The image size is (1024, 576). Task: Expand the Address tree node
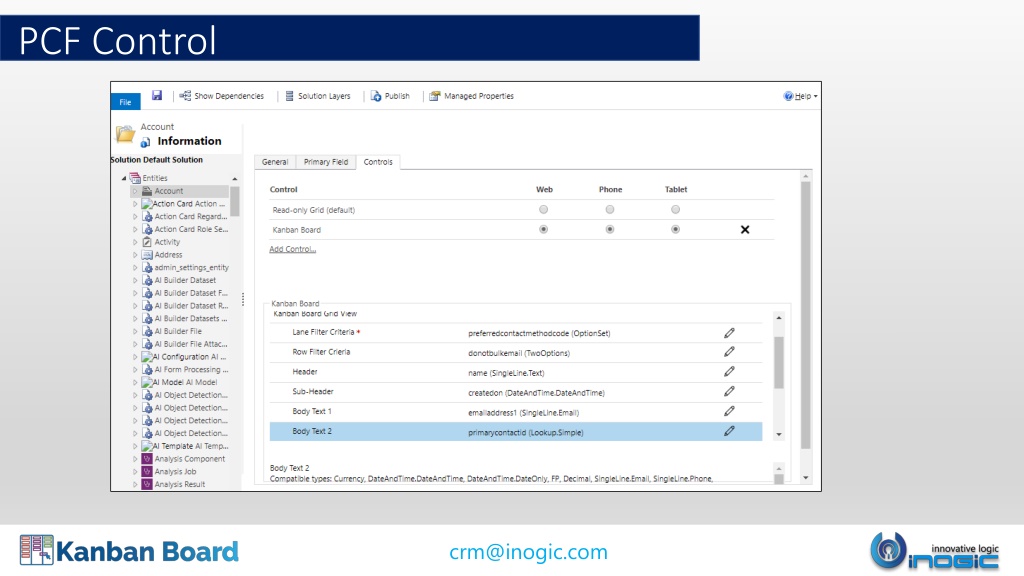click(135, 255)
